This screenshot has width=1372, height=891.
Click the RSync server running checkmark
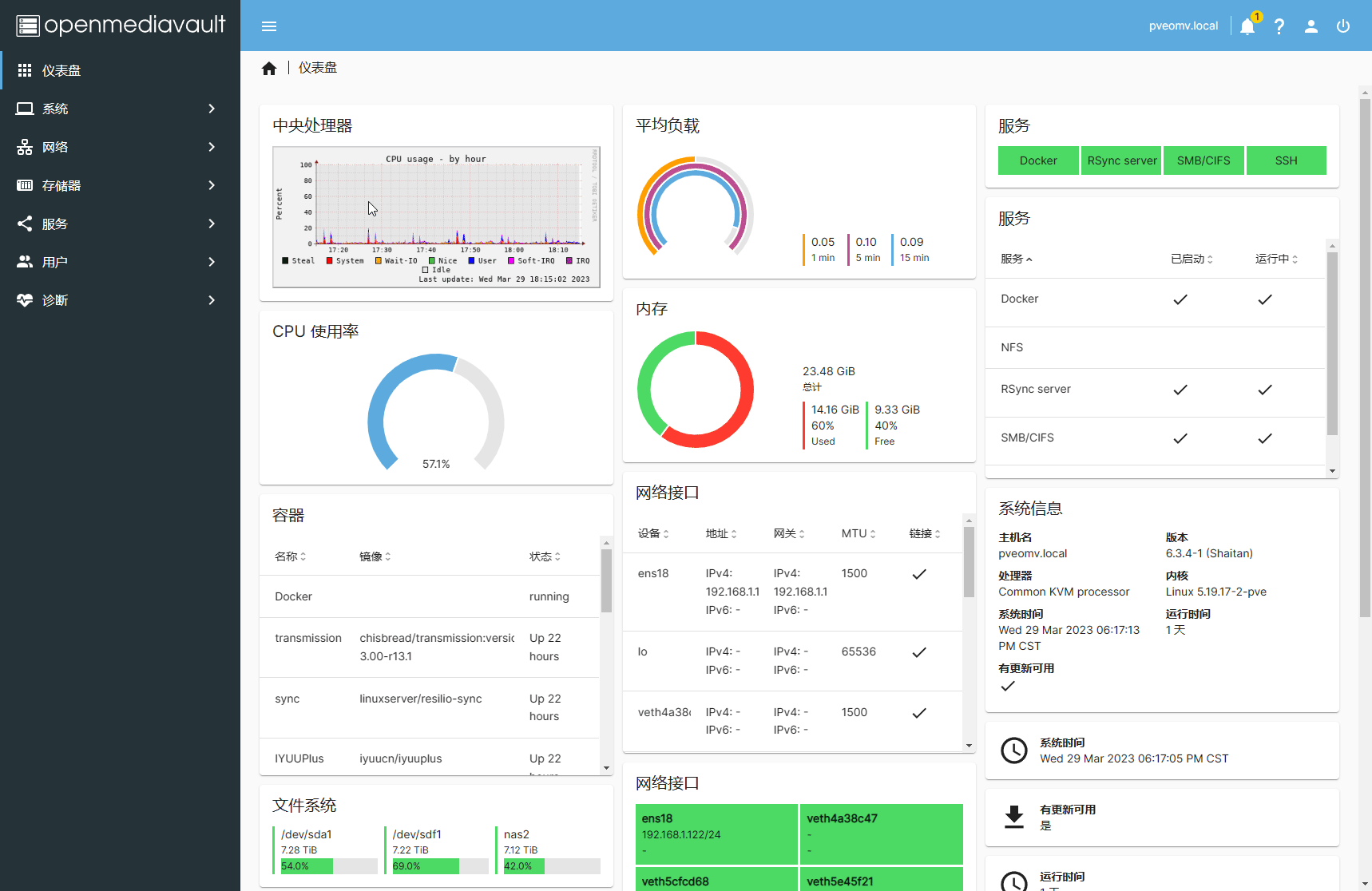click(1265, 390)
